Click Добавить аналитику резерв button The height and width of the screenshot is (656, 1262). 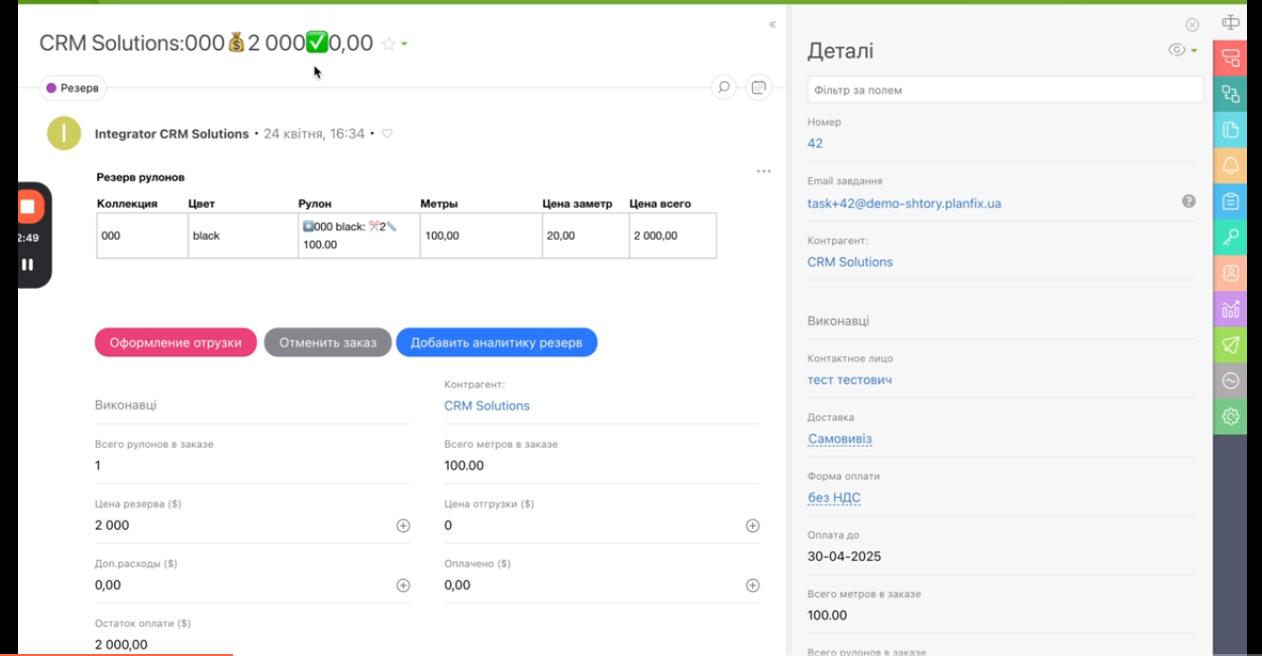[x=496, y=342]
